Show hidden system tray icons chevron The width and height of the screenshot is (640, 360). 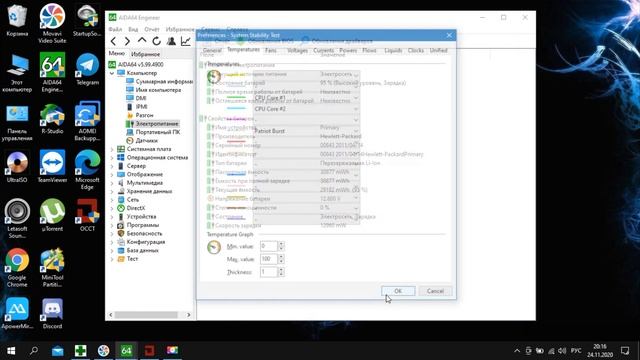tap(517, 351)
